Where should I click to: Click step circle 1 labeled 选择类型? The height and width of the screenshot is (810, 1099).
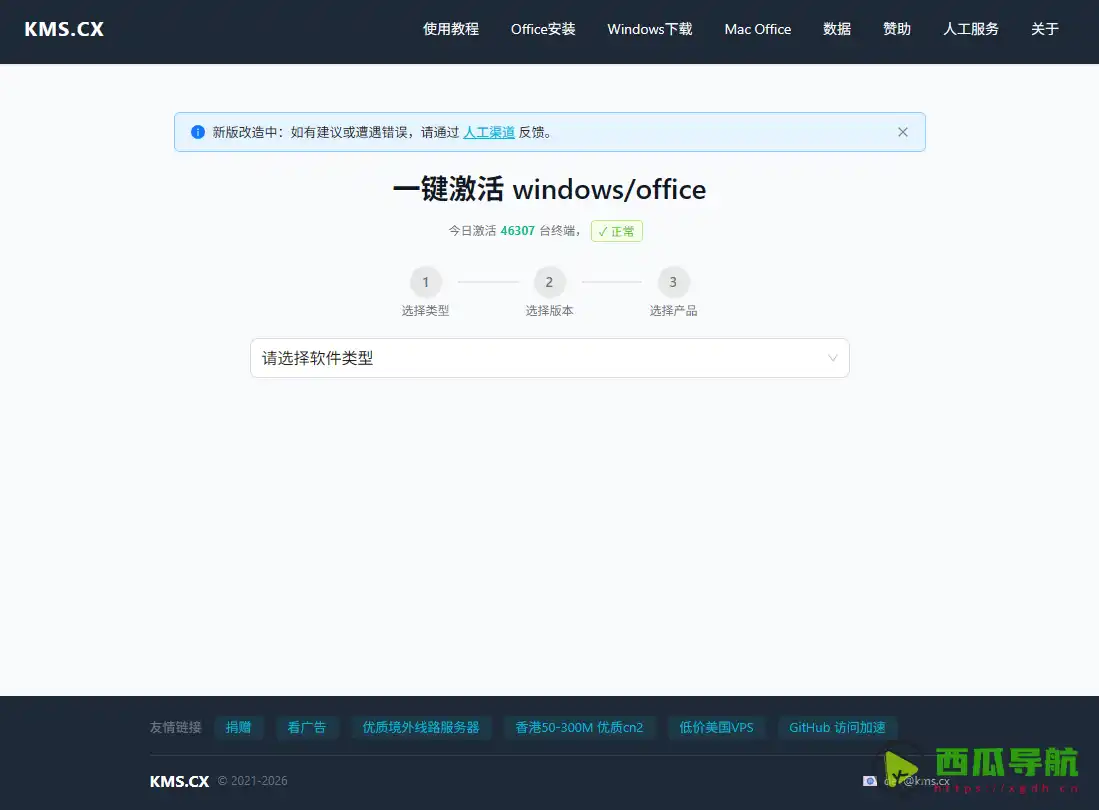point(425,281)
